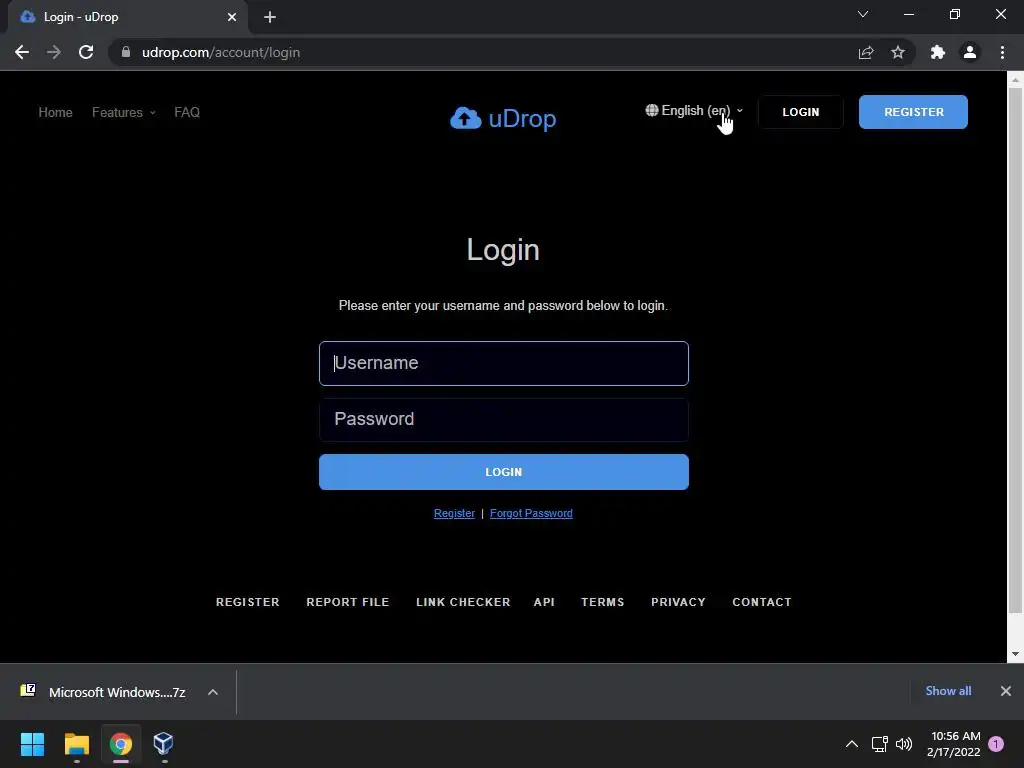This screenshot has height=768, width=1024.
Task: Open a new tab with the plus icon
Action: (270, 18)
